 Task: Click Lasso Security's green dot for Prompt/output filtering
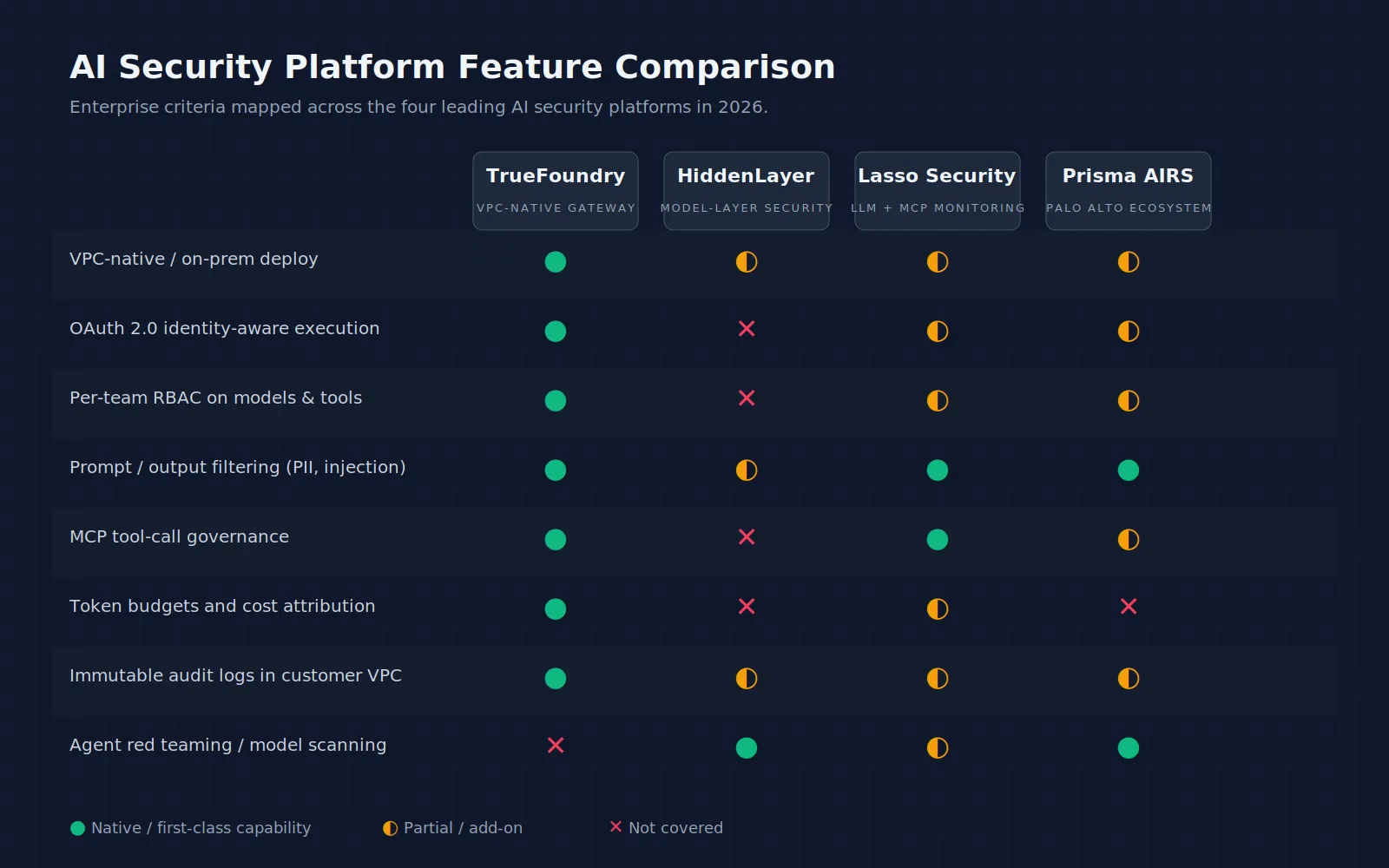pos(938,470)
